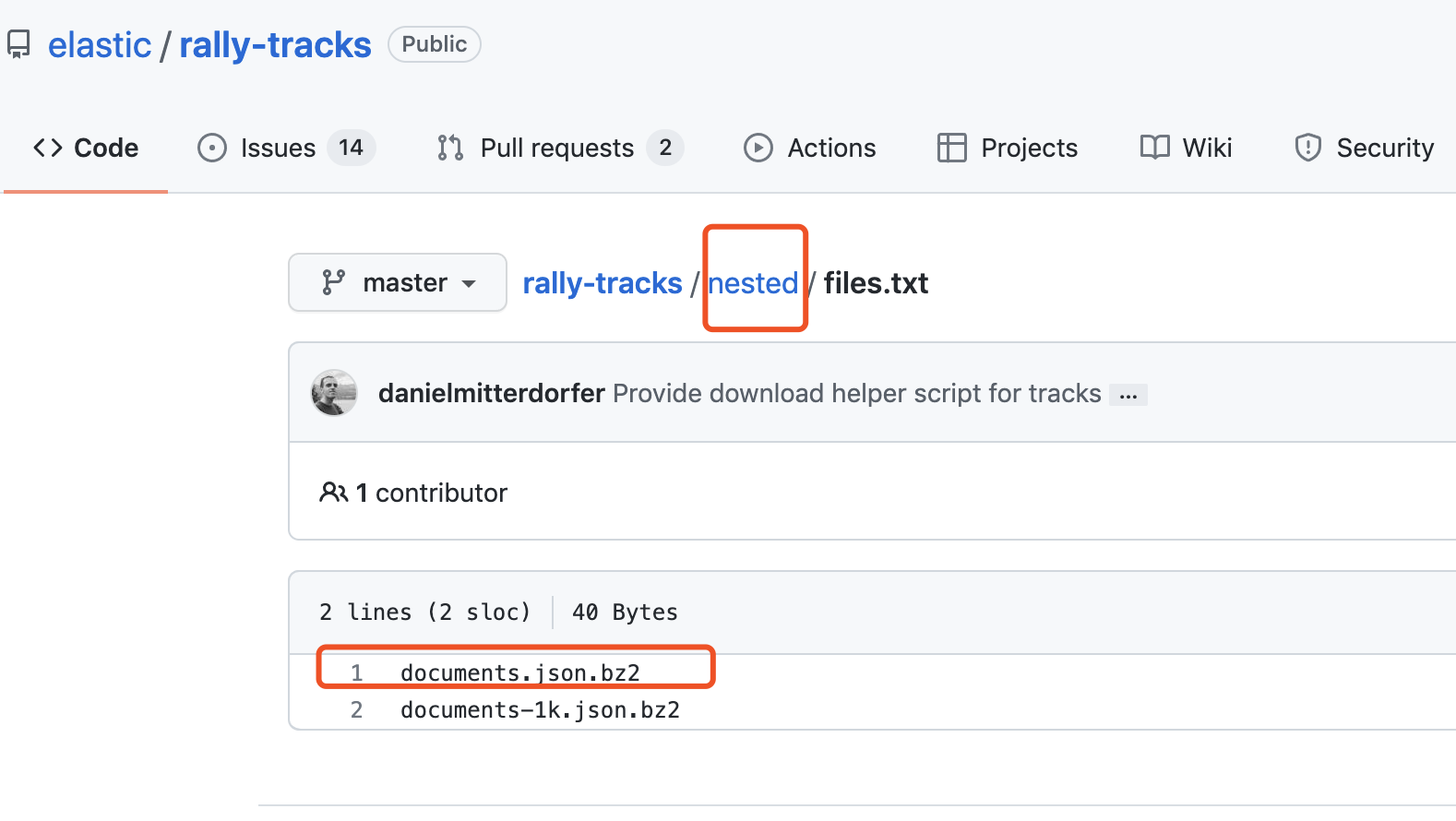Open the master branch dropdown
This screenshot has width=1456, height=821.
(398, 282)
